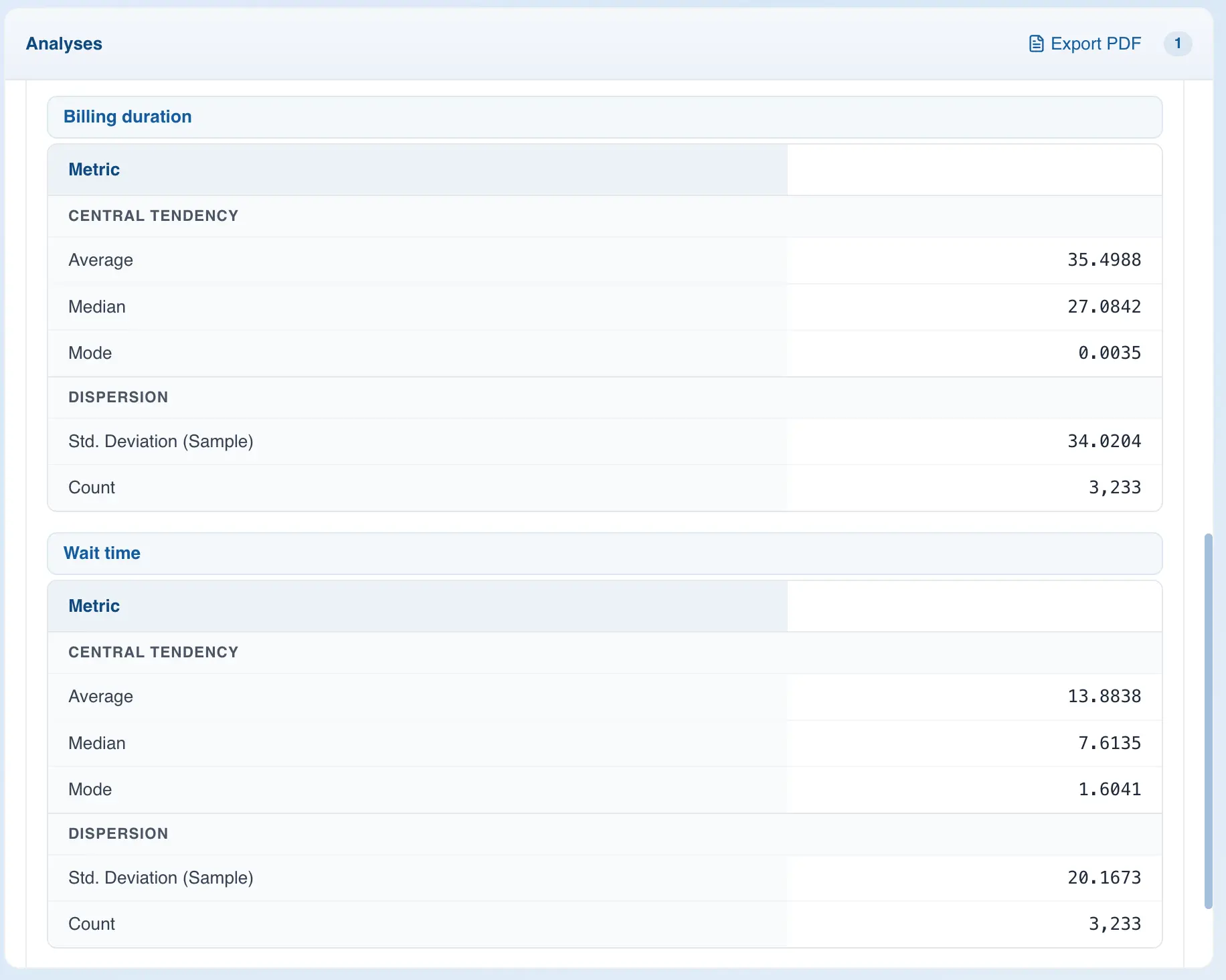The image size is (1226, 980).
Task: Open the Export PDF link
Action: [1096, 43]
